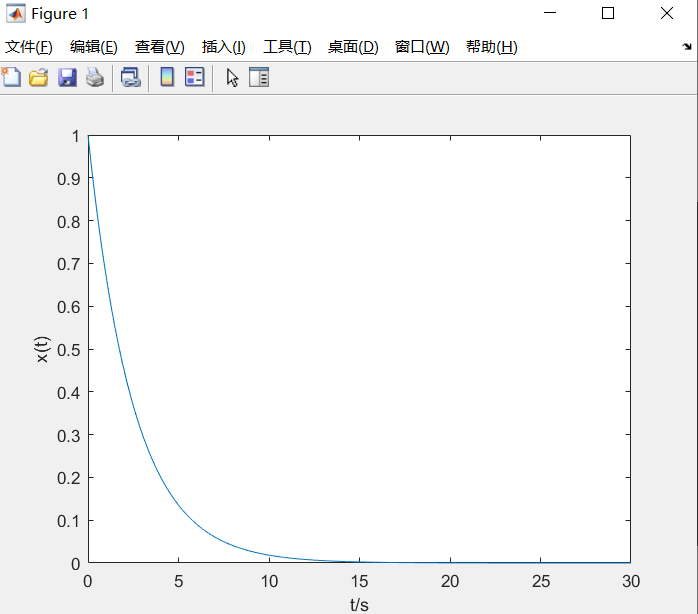The image size is (698, 614).
Task: Save the figure with the floppy icon
Action: pyautogui.click(x=67, y=77)
